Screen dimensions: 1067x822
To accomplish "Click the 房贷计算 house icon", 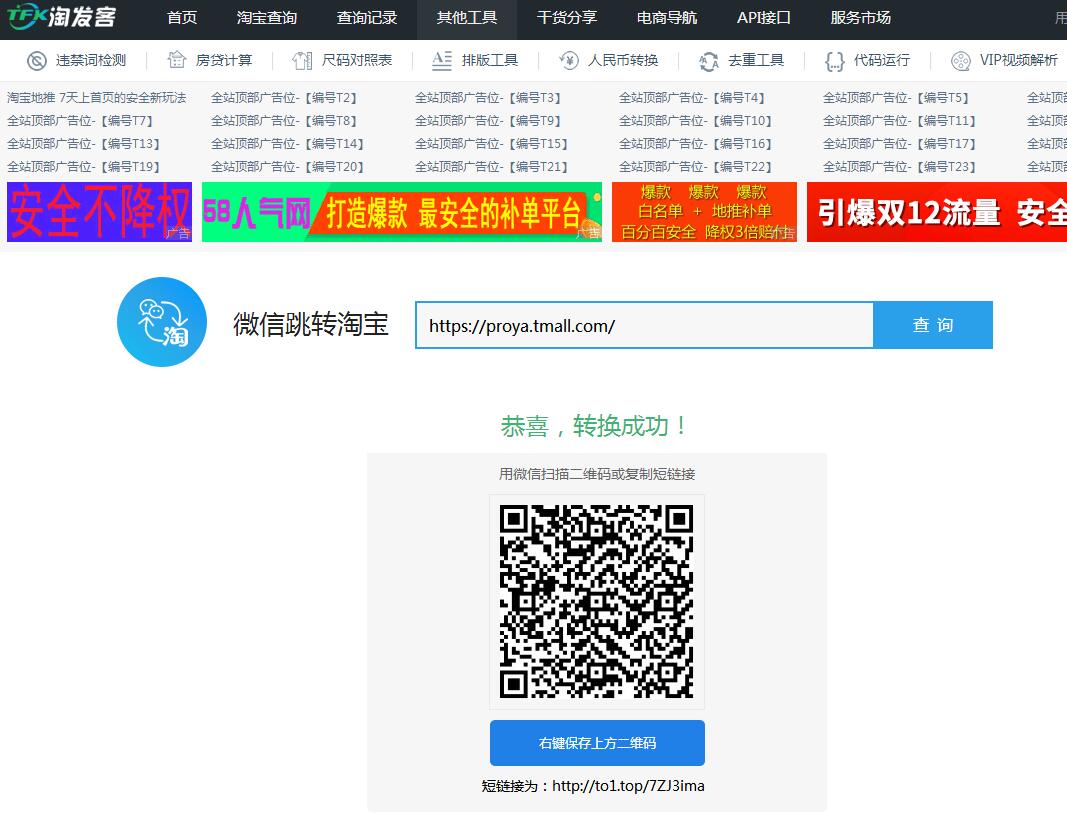I will (x=177, y=61).
